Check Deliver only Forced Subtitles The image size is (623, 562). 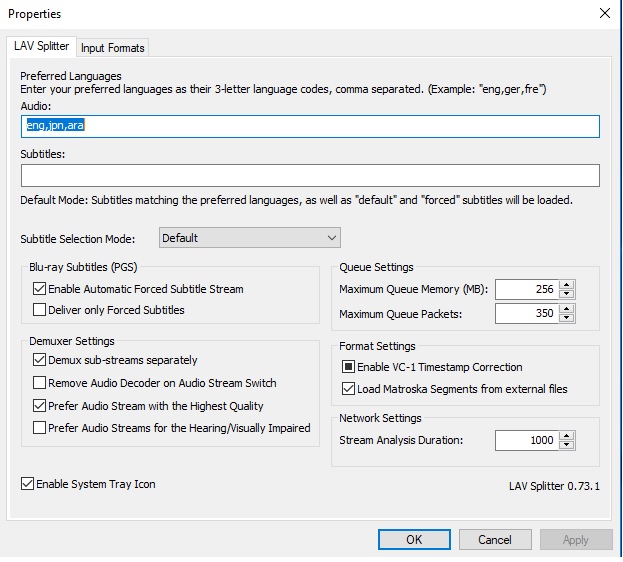point(40,310)
